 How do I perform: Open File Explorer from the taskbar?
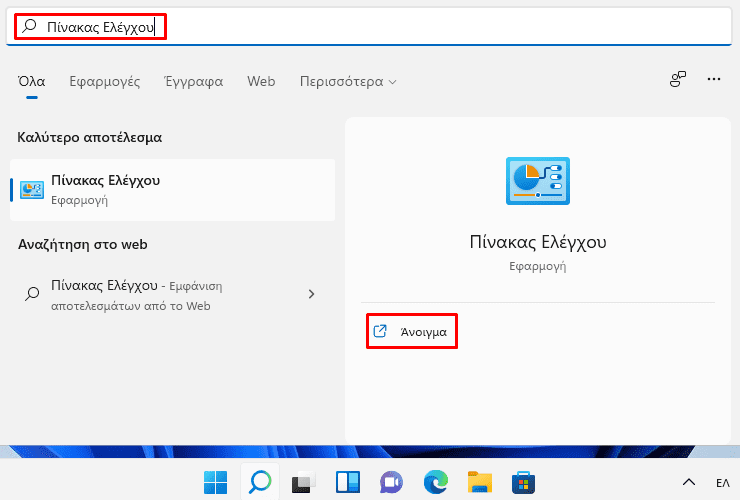(480, 483)
